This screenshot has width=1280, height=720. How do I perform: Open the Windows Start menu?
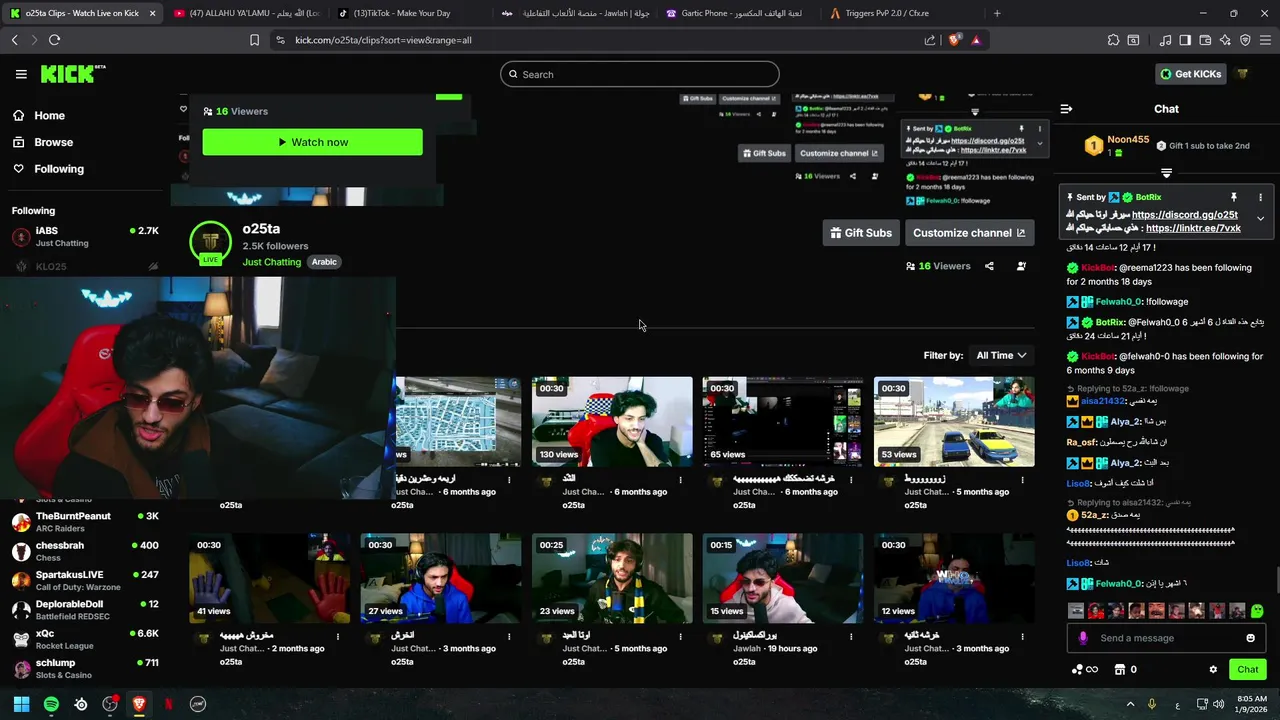click(21, 704)
